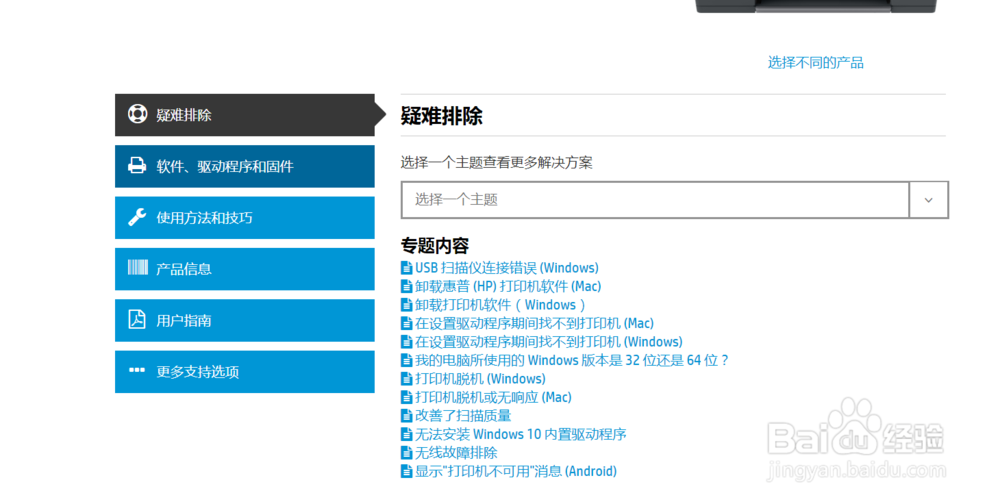Screen dimensions: 1000x504
Task: Click the three-dots icon beside 更多支持选项
Action: [137, 370]
